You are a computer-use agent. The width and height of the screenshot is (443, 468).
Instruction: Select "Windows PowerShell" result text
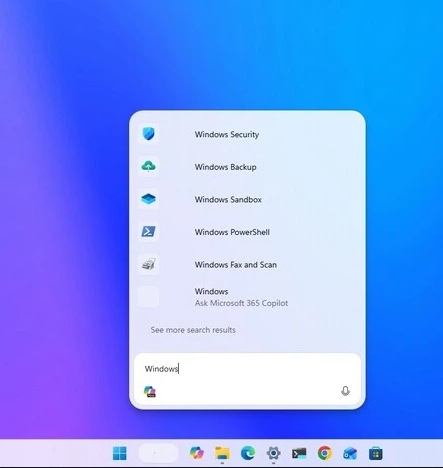[232, 232]
